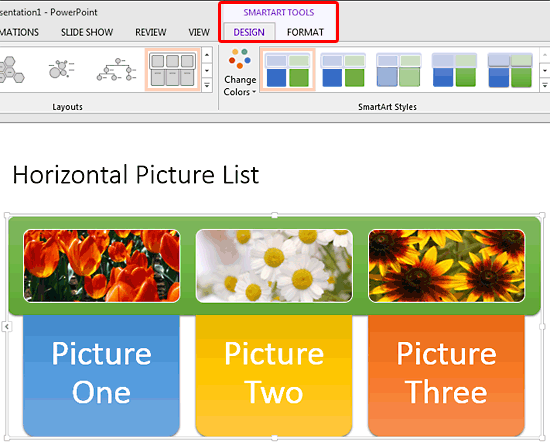Open the View ribbon tab
The image size is (550, 445).
tap(199, 32)
